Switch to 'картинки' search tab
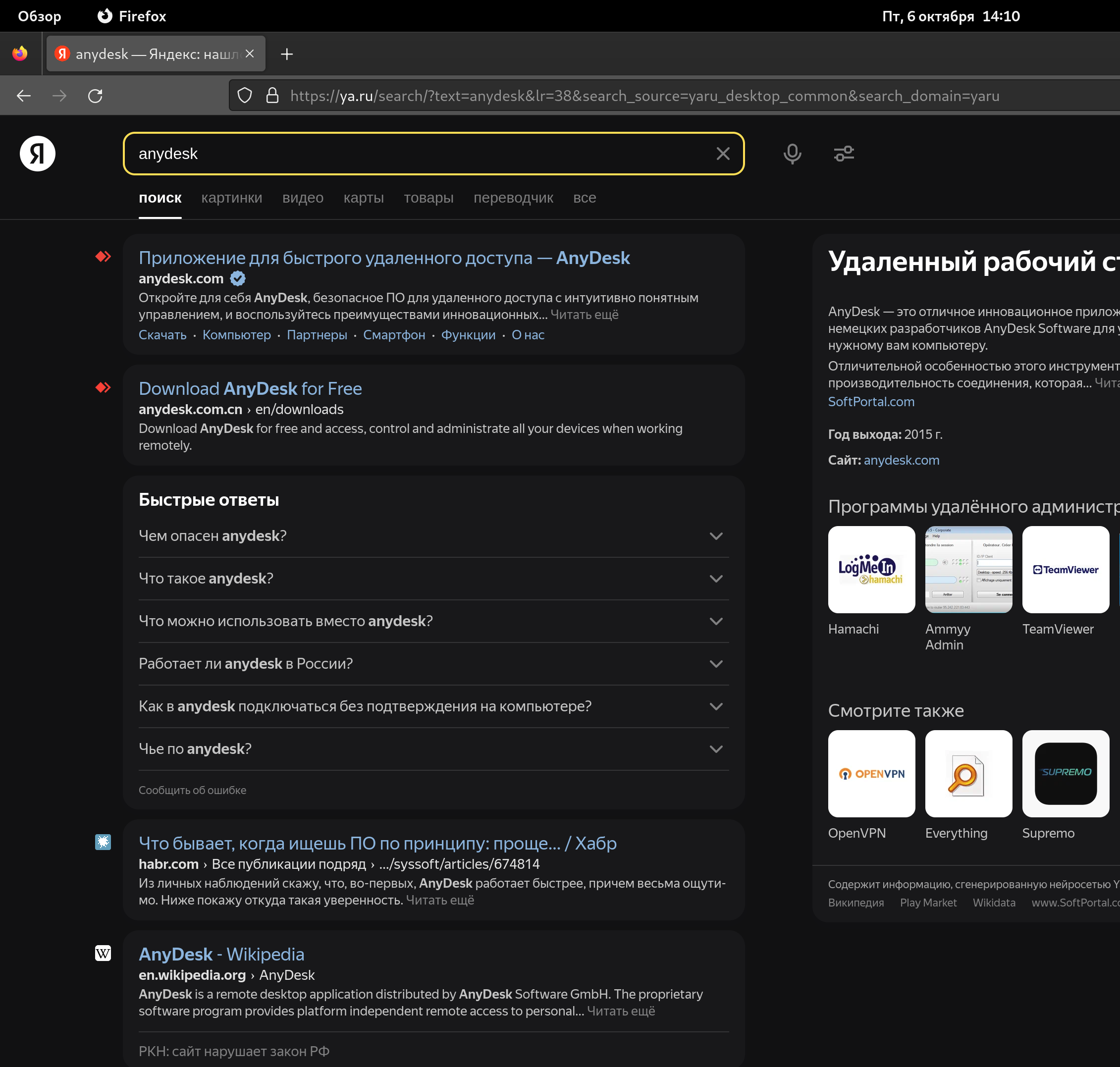 point(231,198)
